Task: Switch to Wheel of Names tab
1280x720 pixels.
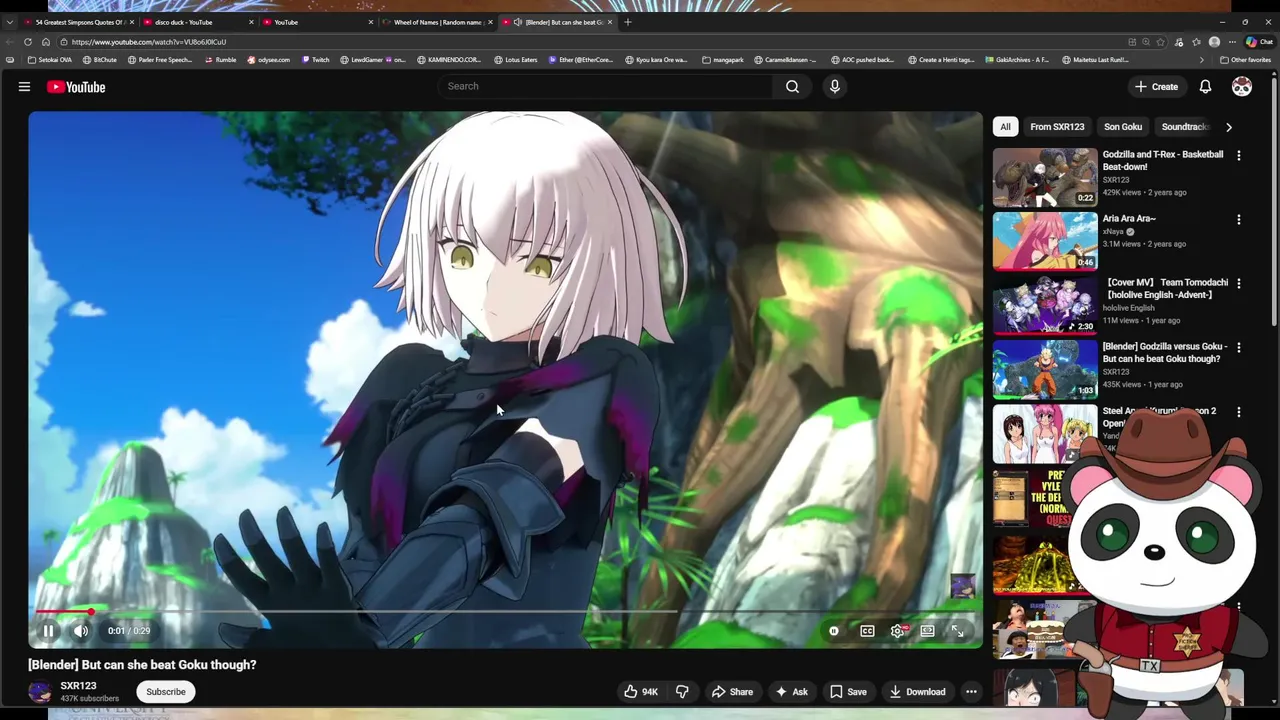Action: click(x=437, y=22)
